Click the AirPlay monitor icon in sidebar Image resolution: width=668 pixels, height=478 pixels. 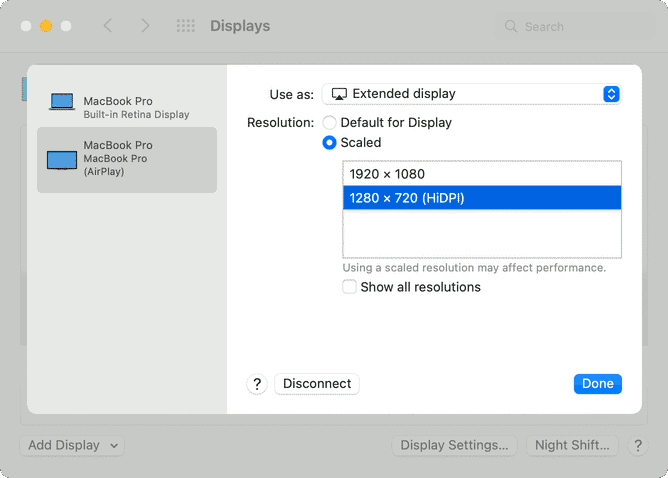[x=62, y=161]
